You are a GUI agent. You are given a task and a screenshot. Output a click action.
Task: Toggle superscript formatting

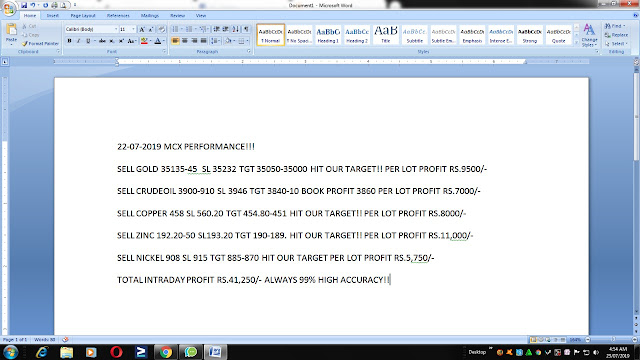point(121,41)
